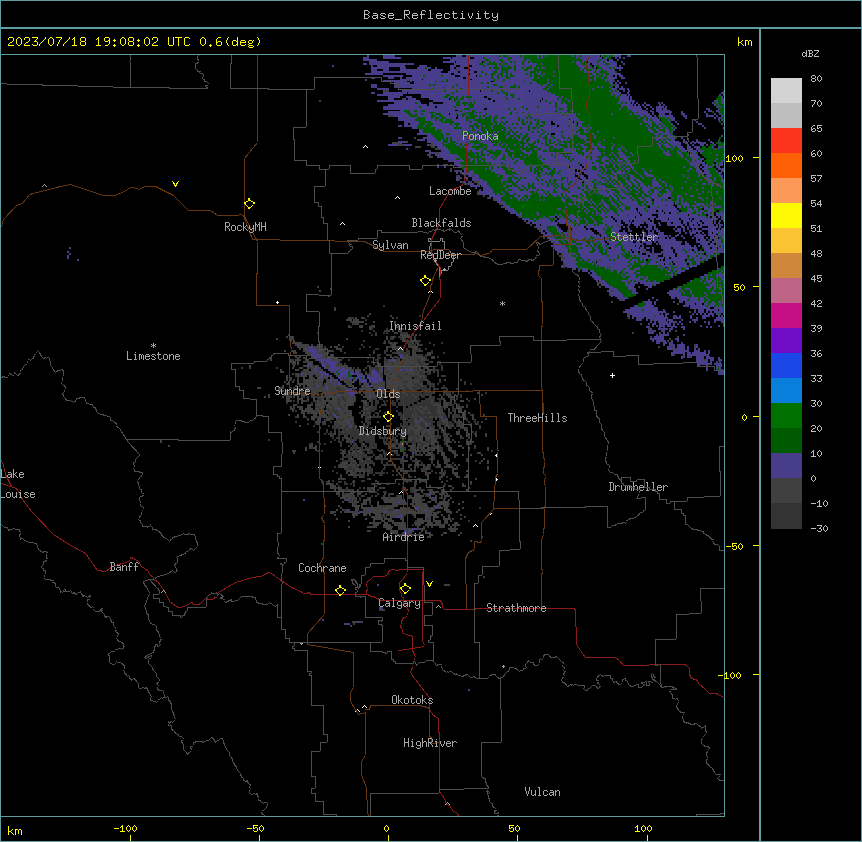Screen dimensions: 862x842
Task: Click the yellow v marker northwest of RockyMH
Action: point(175,184)
